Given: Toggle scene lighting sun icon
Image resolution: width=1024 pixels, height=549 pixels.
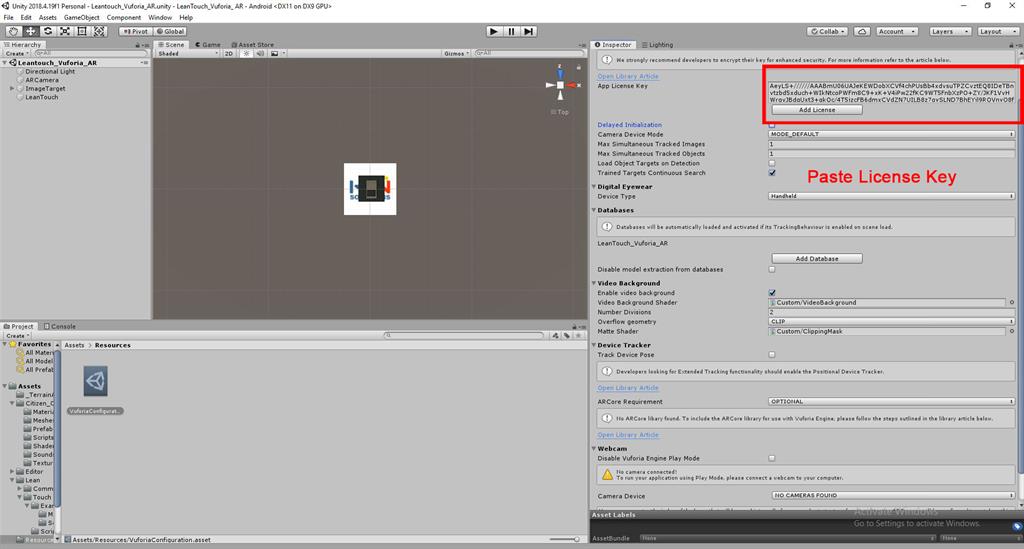Looking at the screenshot, I should coord(246,54).
